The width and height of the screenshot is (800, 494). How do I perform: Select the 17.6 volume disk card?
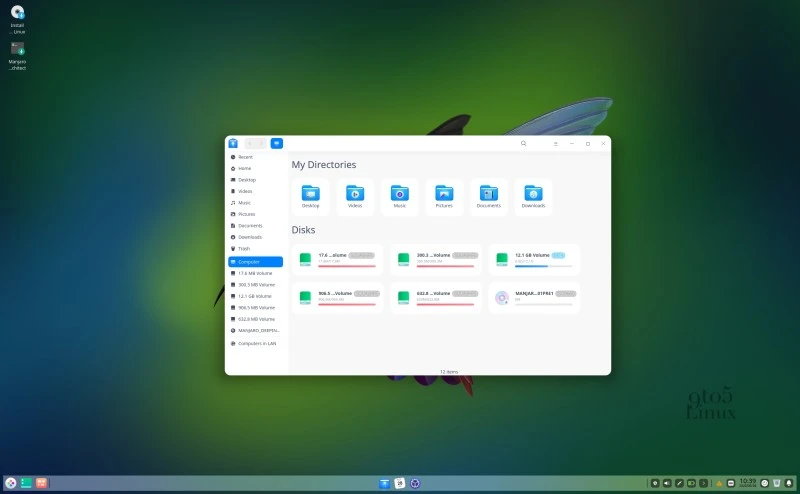click(337, 259)
